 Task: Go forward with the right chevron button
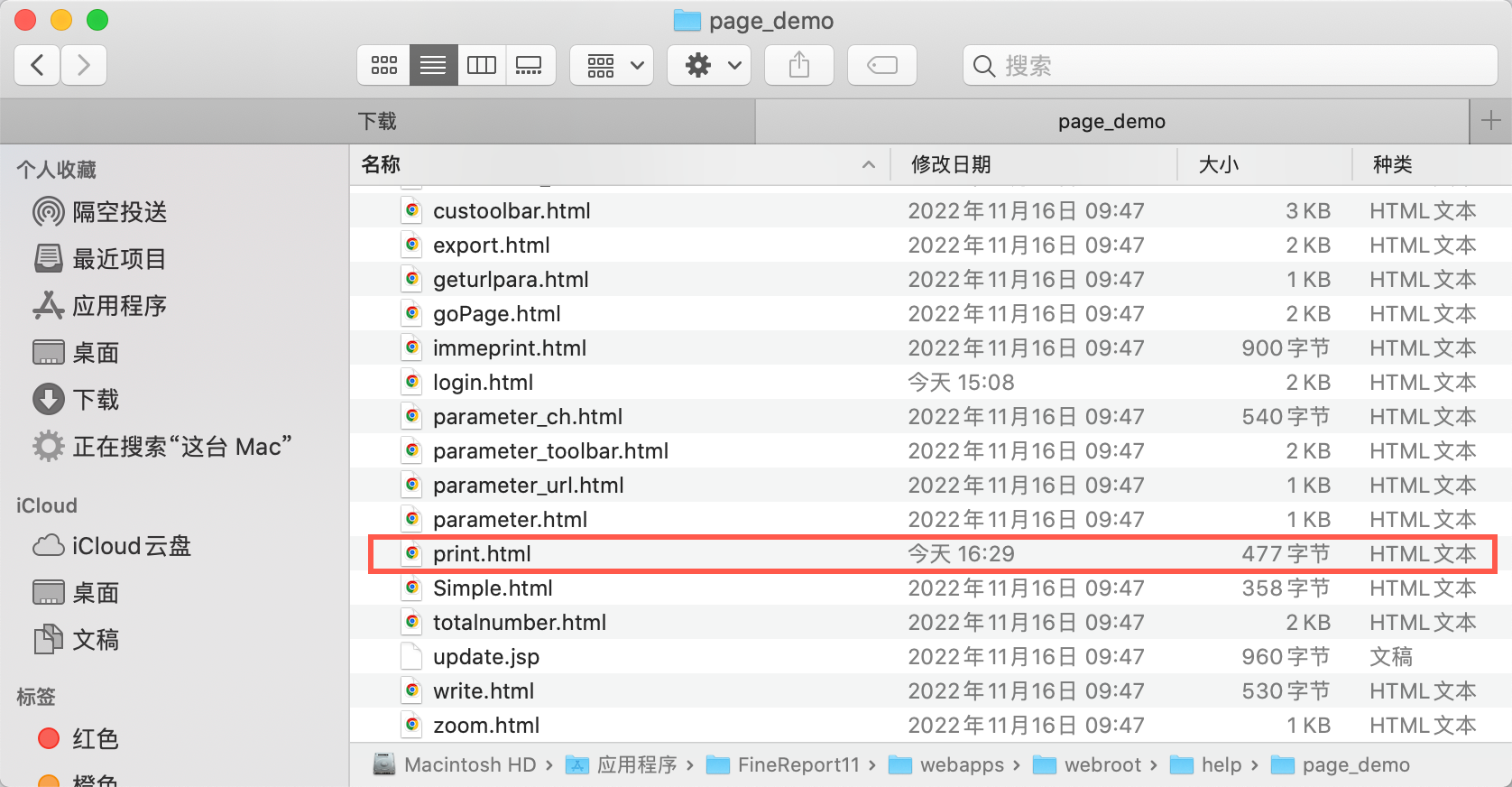tap(84, 65)
